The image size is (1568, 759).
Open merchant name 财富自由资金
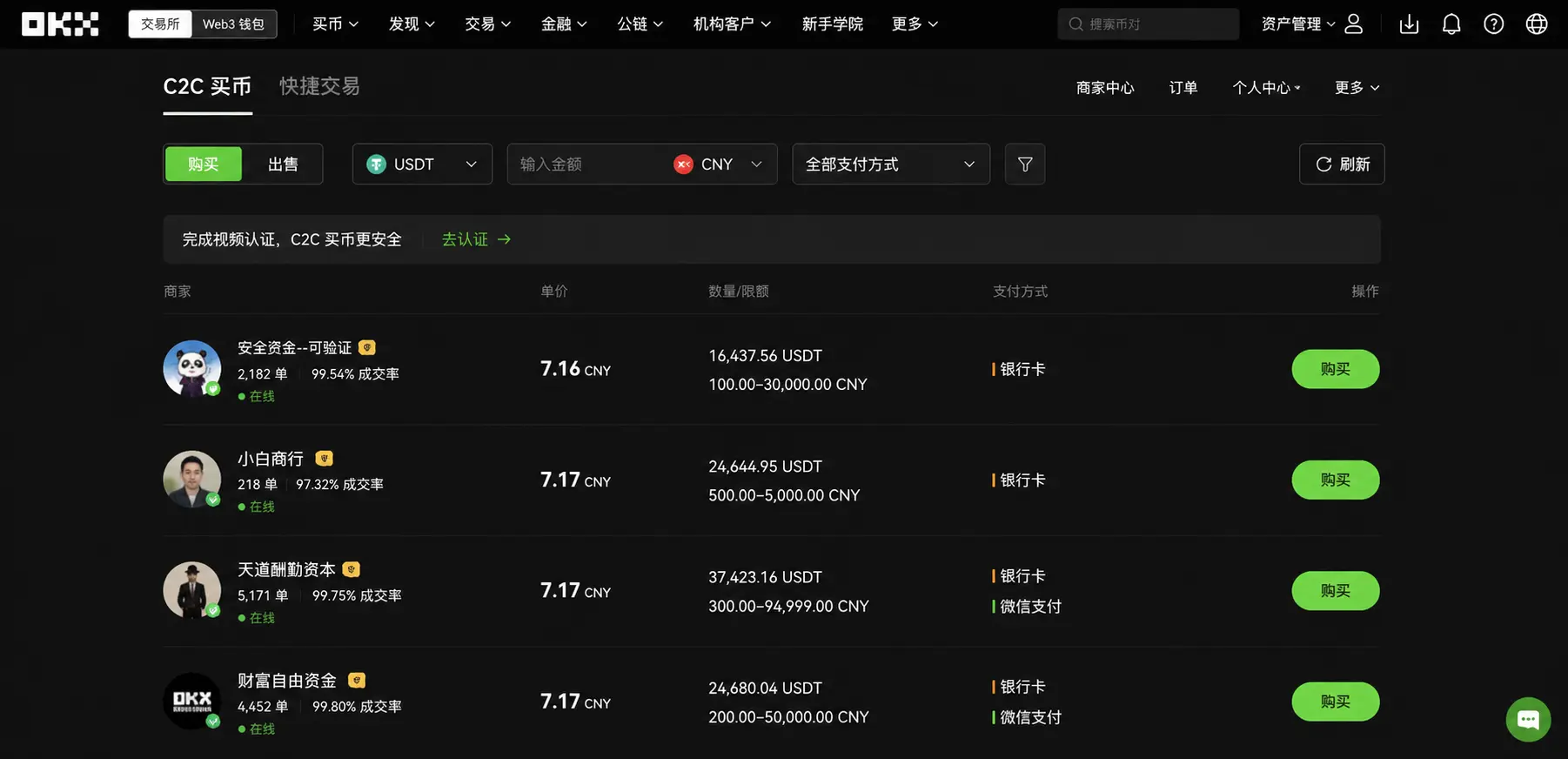click(287, 680)
